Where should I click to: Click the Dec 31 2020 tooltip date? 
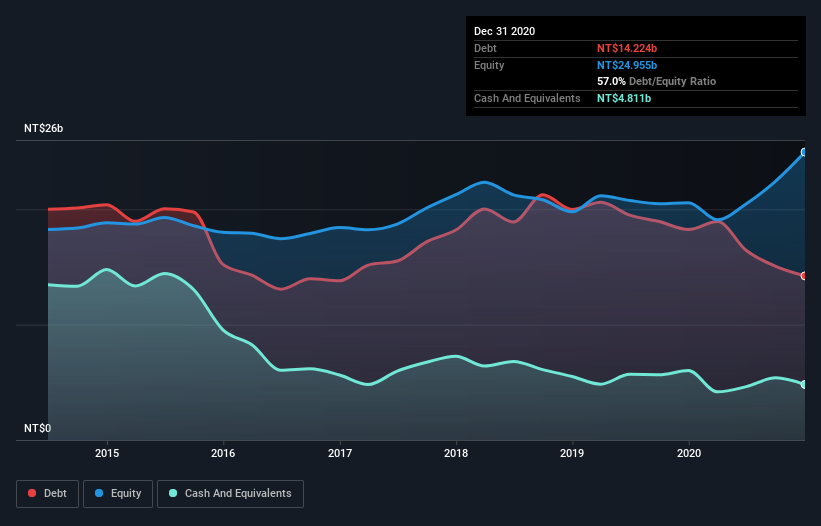504,31
